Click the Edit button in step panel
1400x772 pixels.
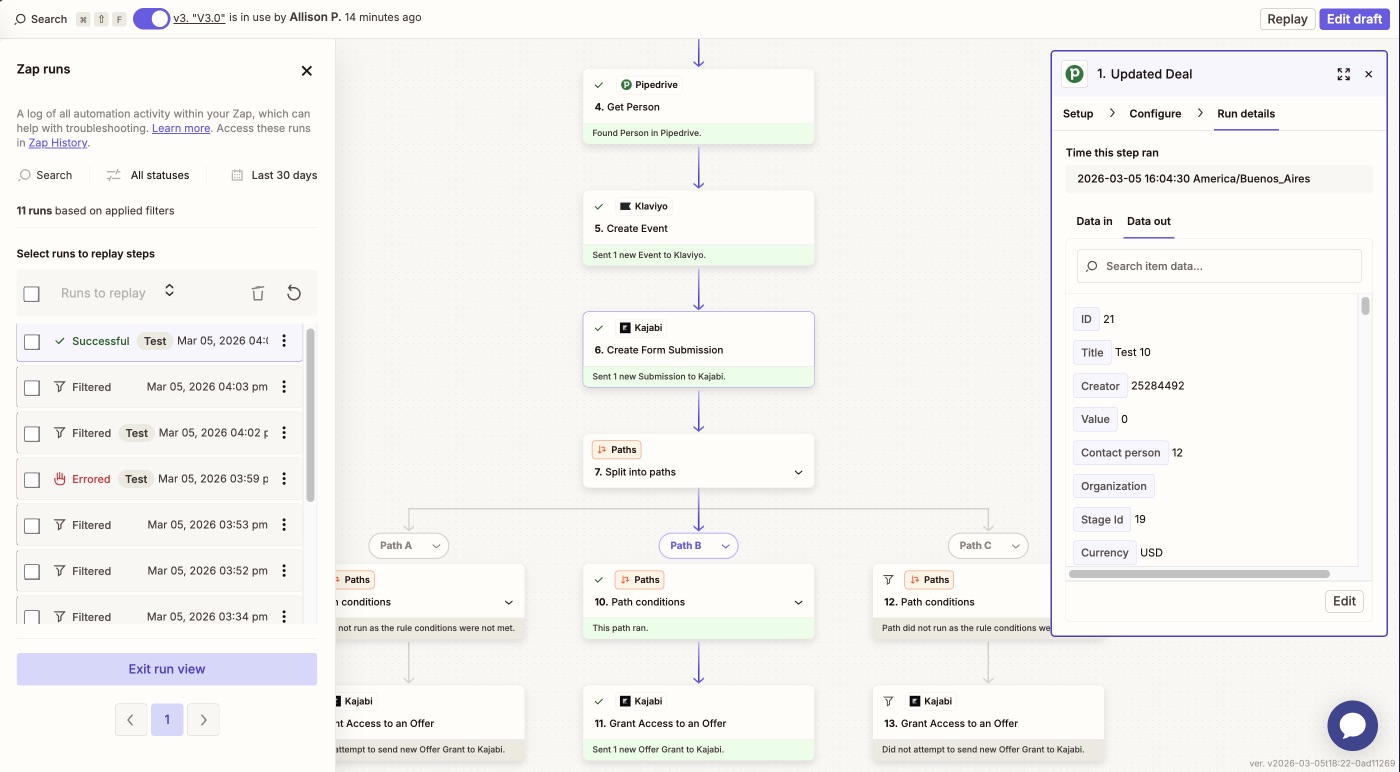1344,601
